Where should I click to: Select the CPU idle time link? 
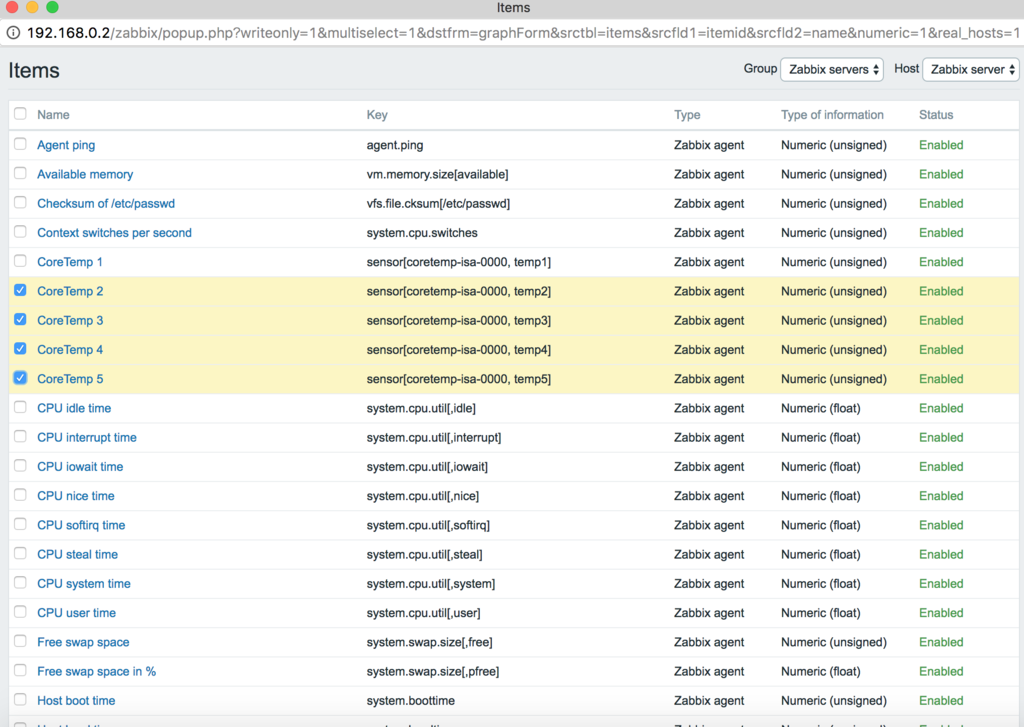coord(74,408)
